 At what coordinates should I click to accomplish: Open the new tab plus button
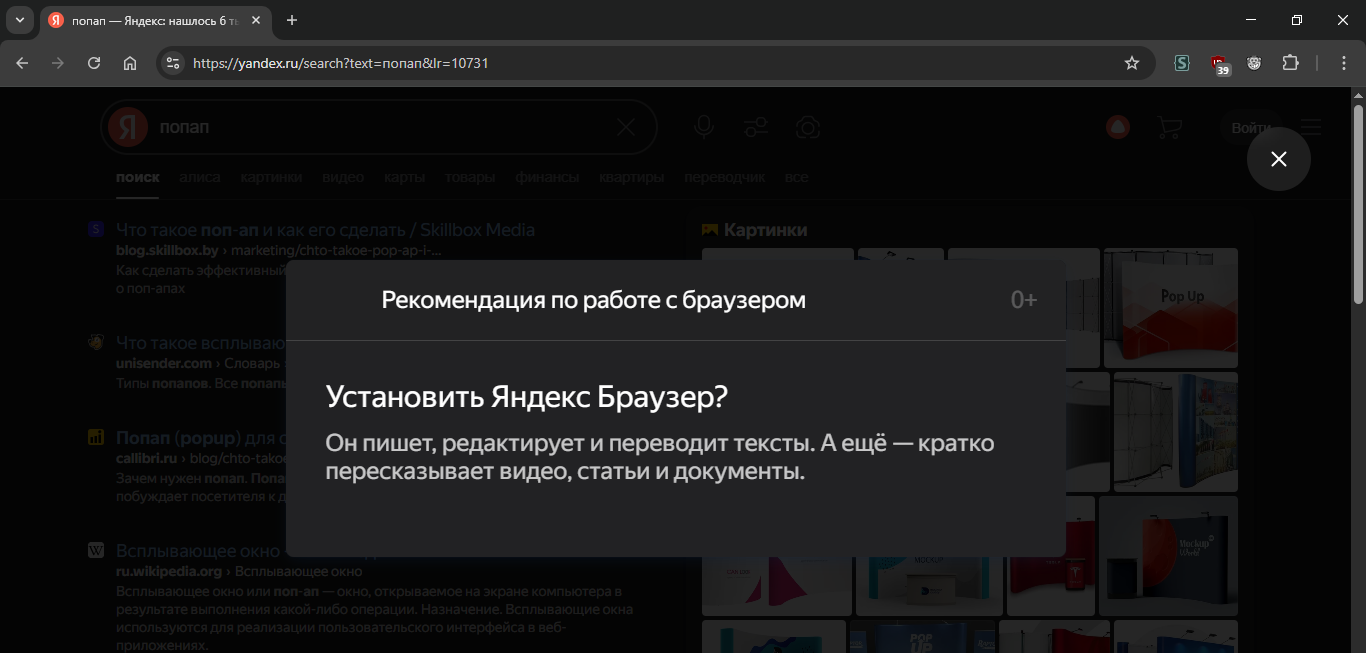pyautogui.click(x=292, y=20)
